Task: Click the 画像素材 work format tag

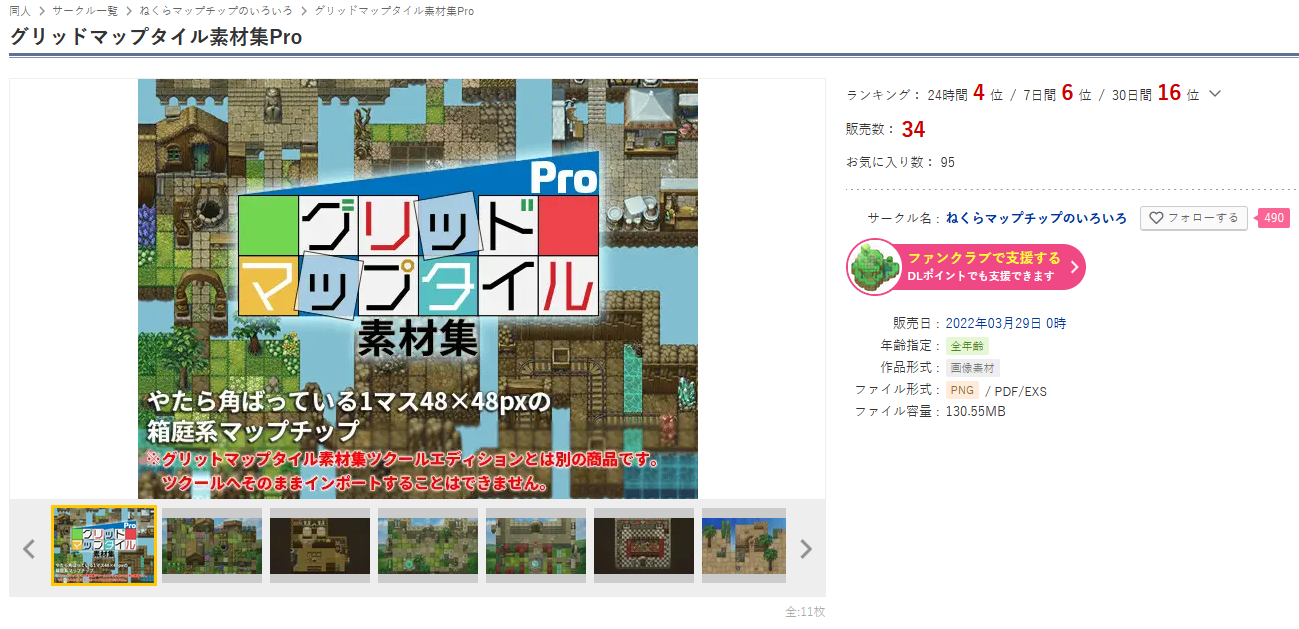Action: (x=973, y=367)
